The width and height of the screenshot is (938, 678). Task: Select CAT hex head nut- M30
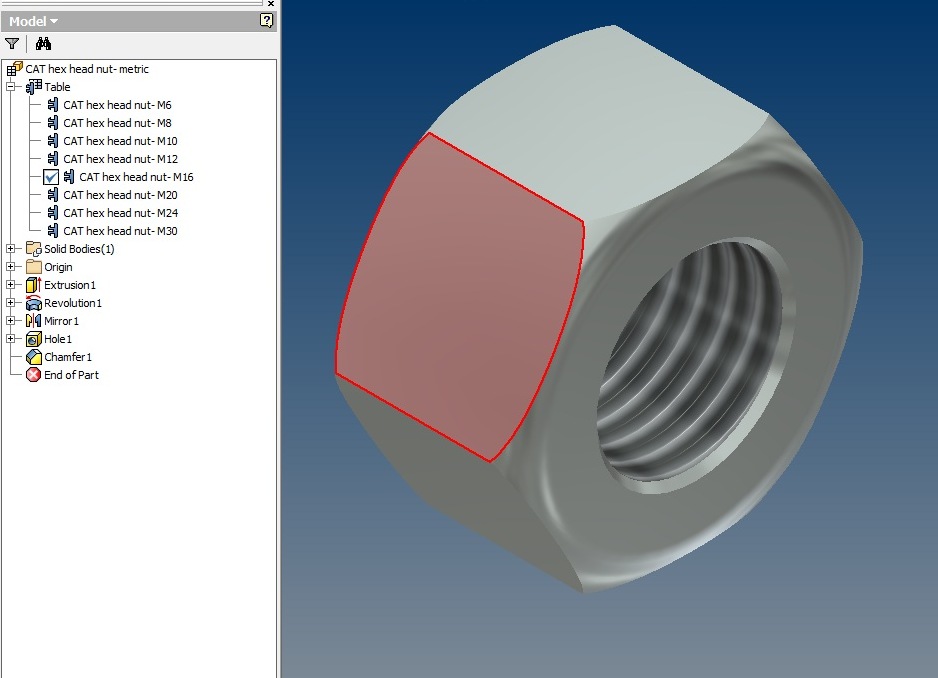coord(120,230)
